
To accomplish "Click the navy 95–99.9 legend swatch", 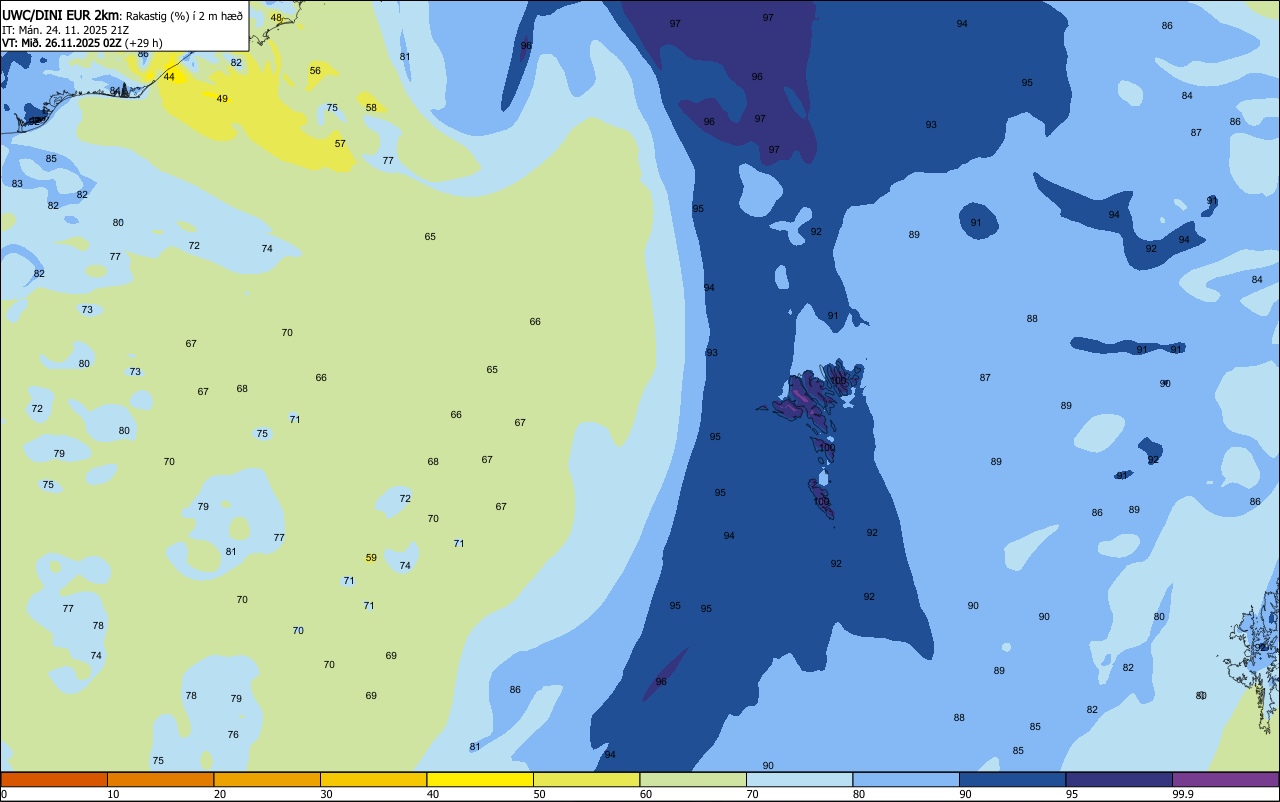I will (x=1119, y=779).
